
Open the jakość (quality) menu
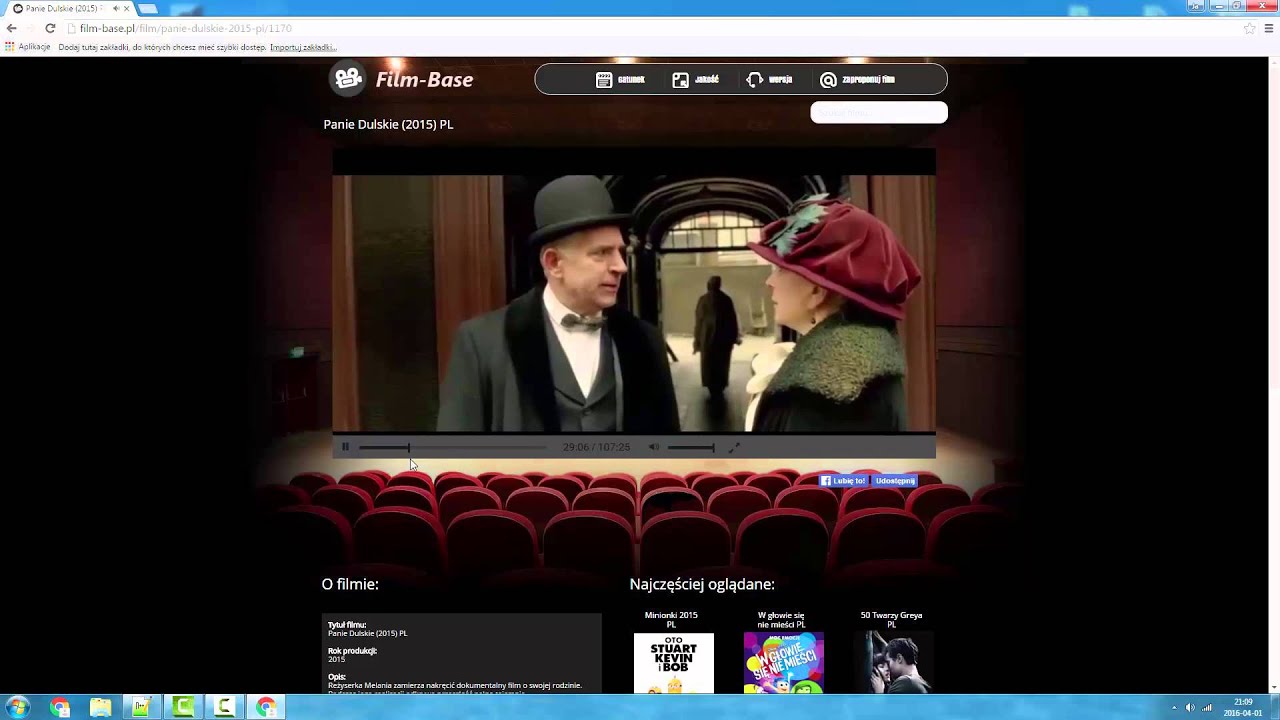click(x=695, y=80)
